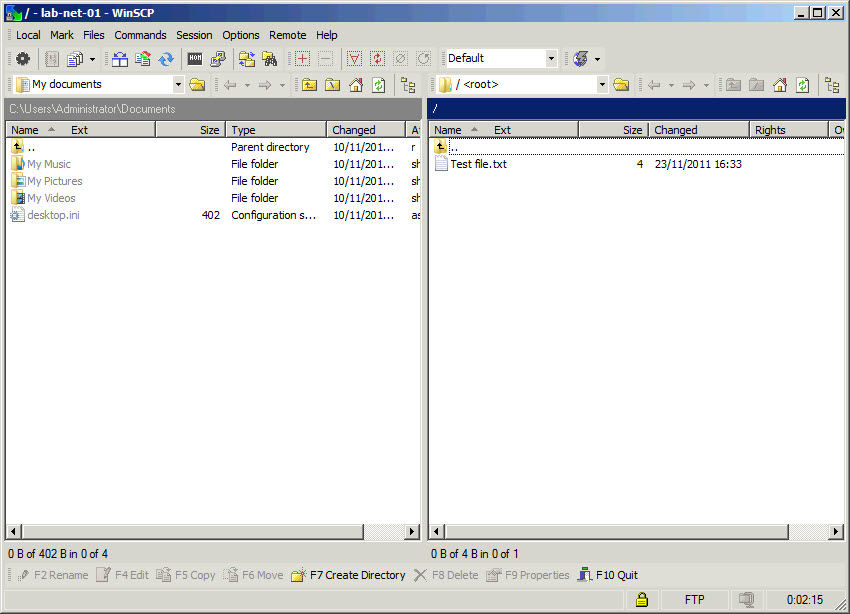Click remote Back arrow
850x614 pixels.
(654, 85)
